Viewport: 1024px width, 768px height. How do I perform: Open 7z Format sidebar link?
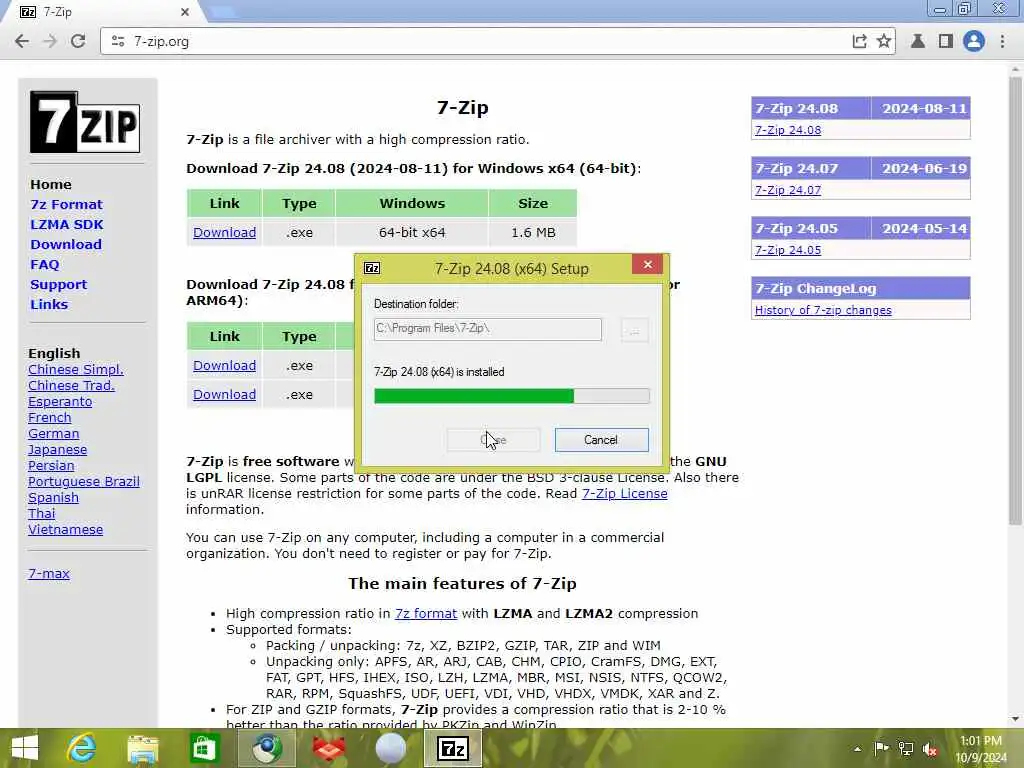66,204
